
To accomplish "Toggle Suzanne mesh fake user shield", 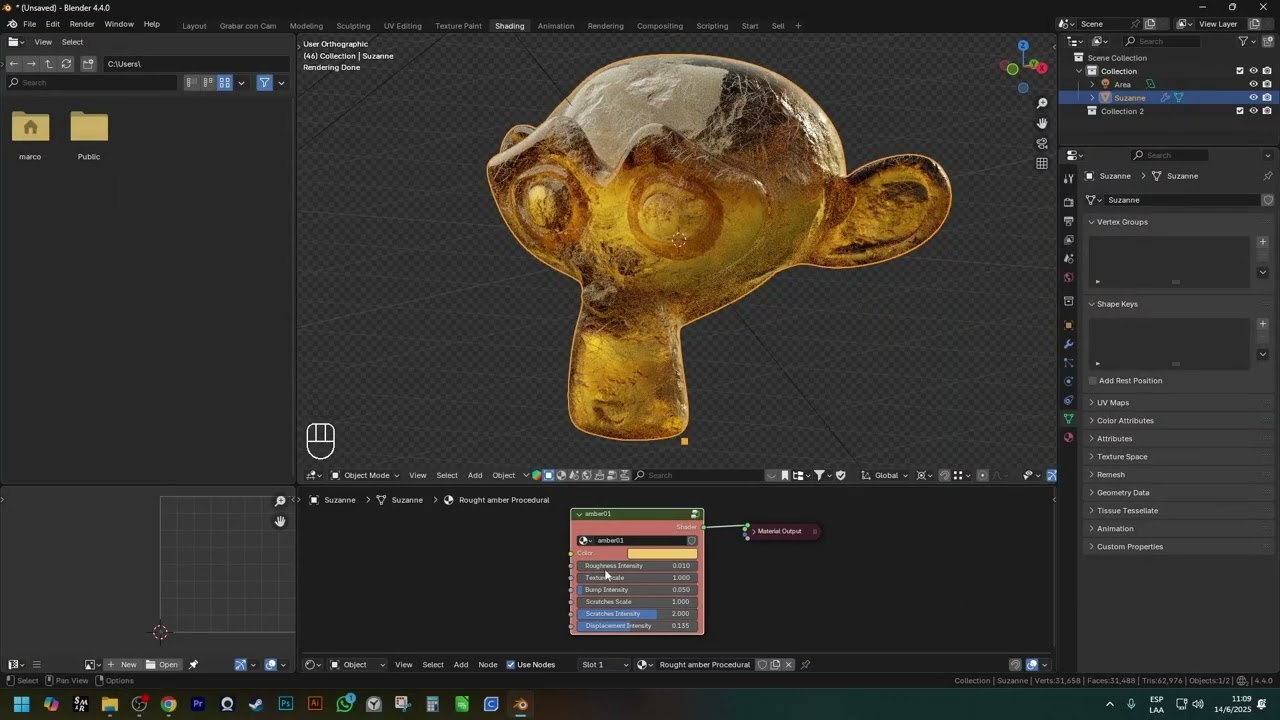I will (x=1268, y=200).
